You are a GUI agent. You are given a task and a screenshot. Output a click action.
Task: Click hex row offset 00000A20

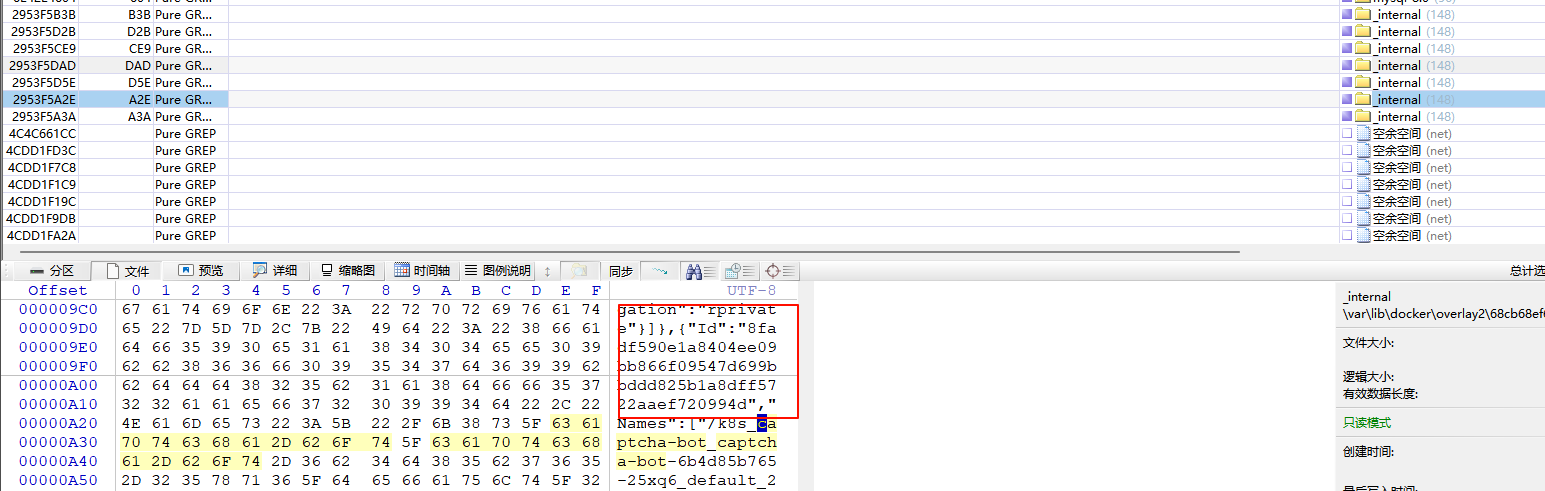coord(58,424)
